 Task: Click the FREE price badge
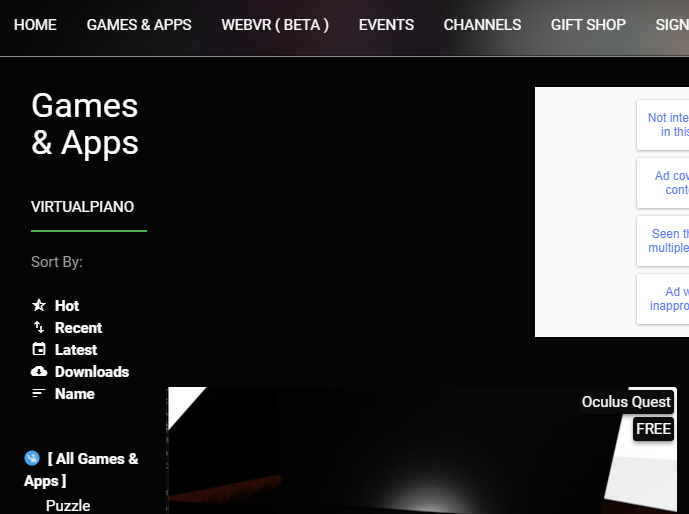click(x=653, y=429)
